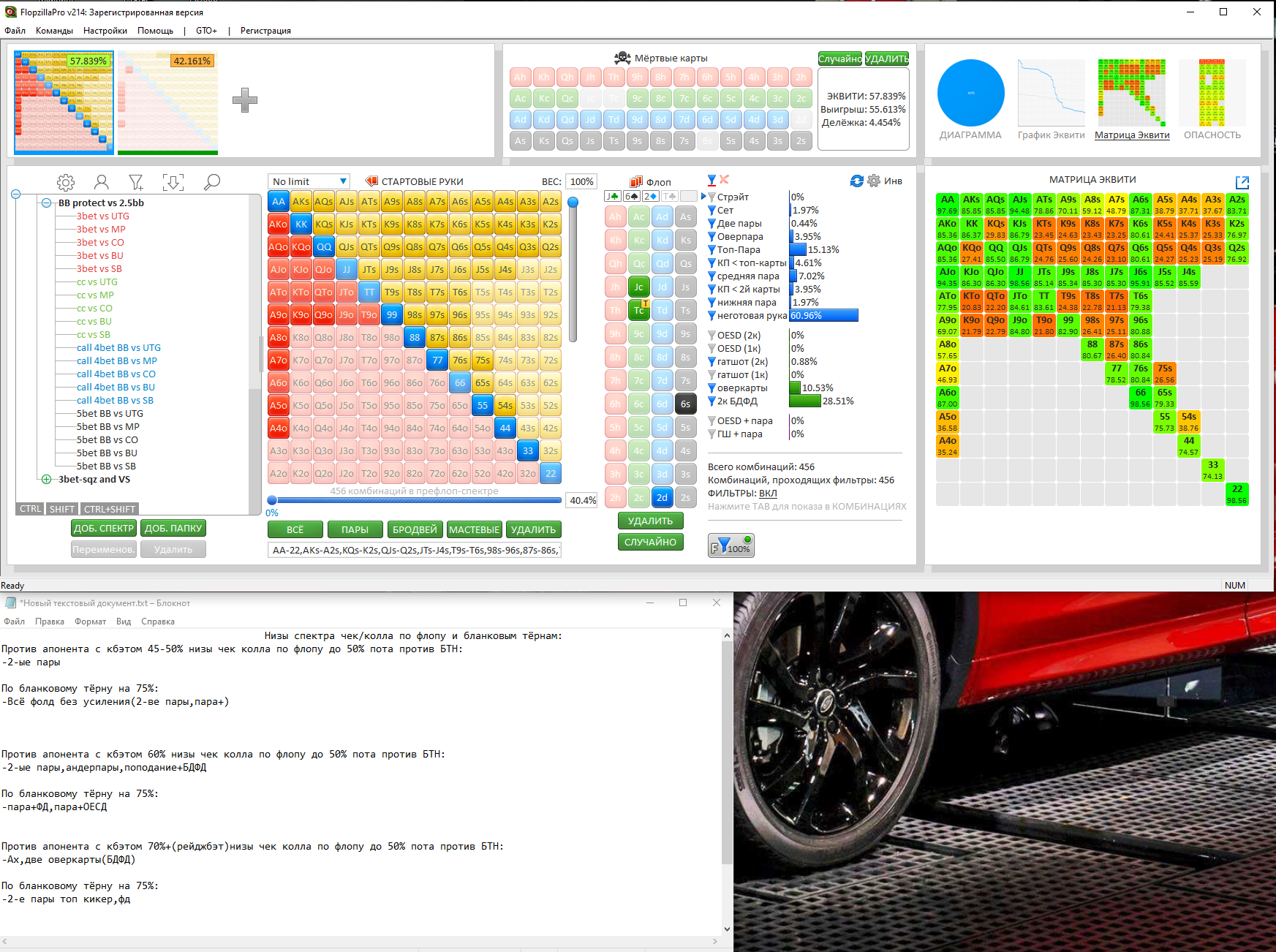Click the red cards icon beside СТАРТОВЫЕ РУКИ

(371, 181)
